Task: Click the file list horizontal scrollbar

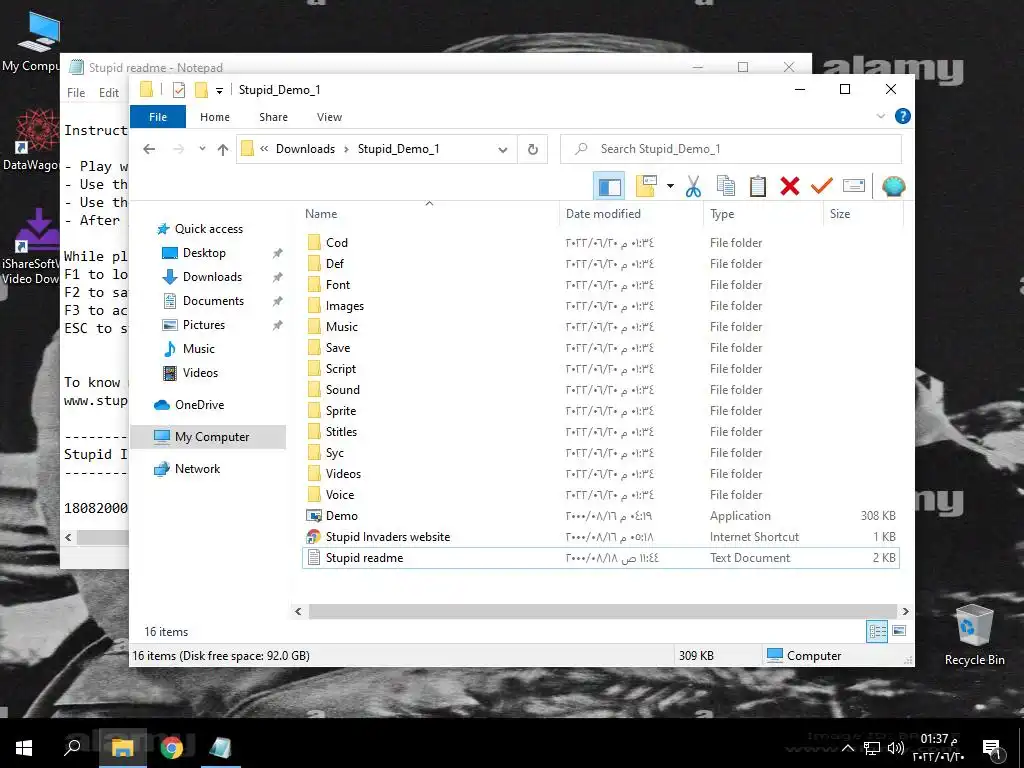Action: [602, 611]
